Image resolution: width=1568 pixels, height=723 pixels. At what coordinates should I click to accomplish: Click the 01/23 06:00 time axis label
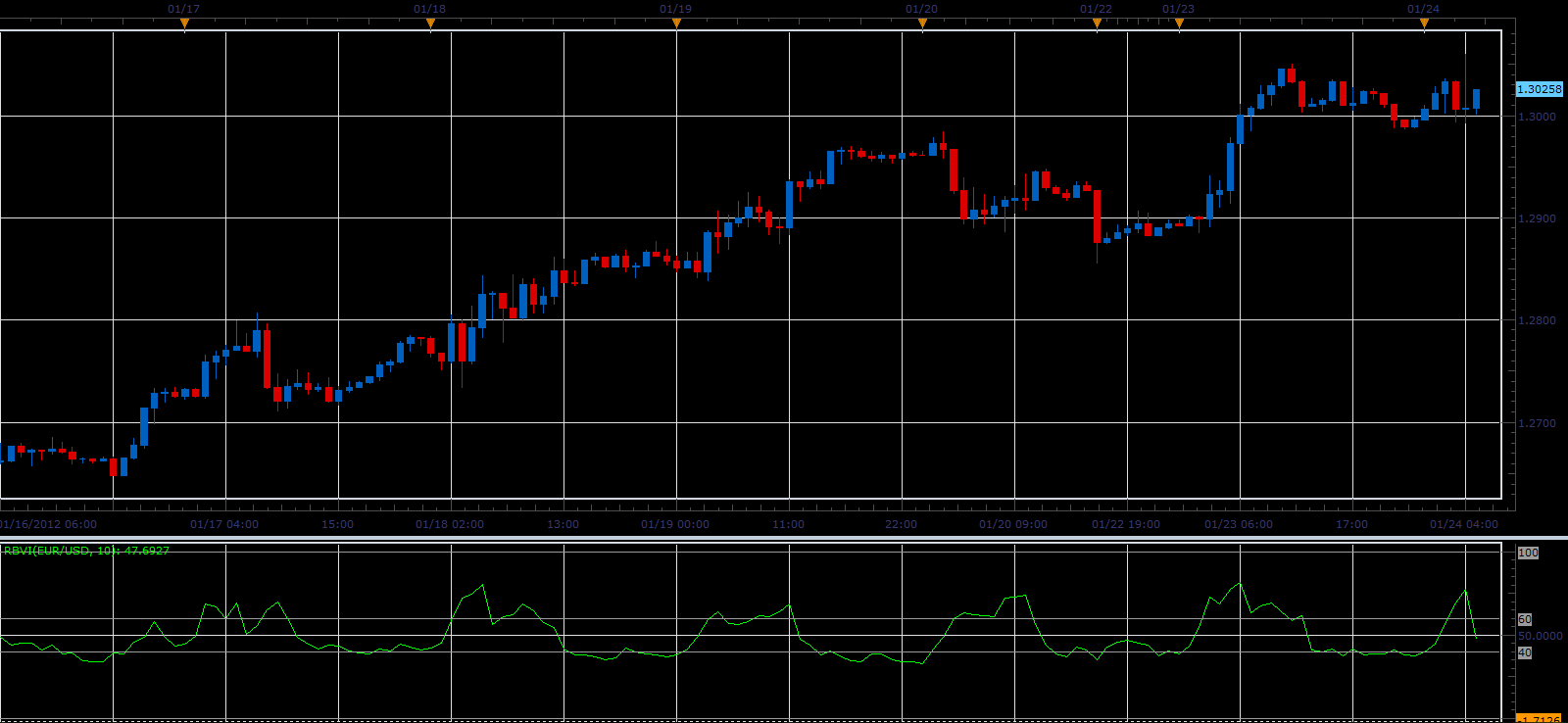pyautogui.click(x=1239, y=524)
